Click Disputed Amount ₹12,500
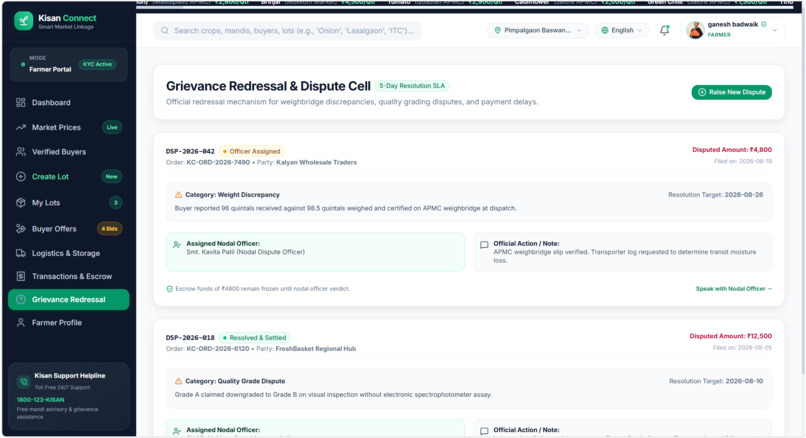Screen dimensions: 806x438 coord(730,336)
